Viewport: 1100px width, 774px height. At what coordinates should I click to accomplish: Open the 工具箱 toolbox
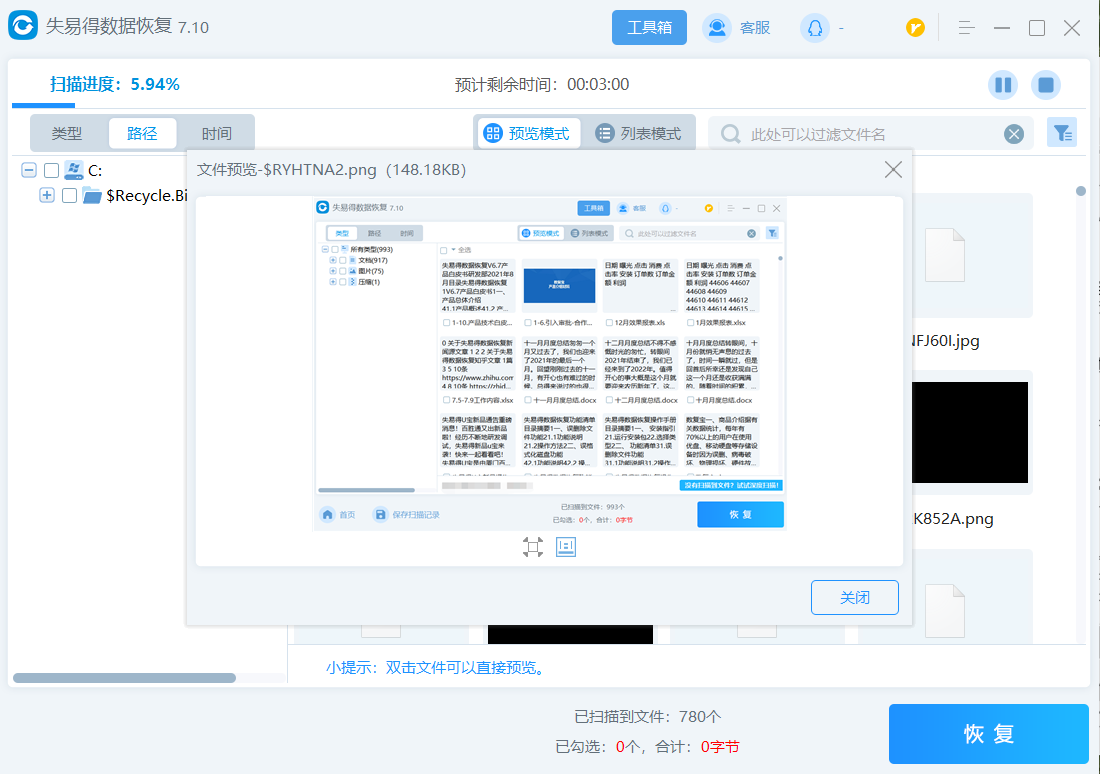(649, 27)
